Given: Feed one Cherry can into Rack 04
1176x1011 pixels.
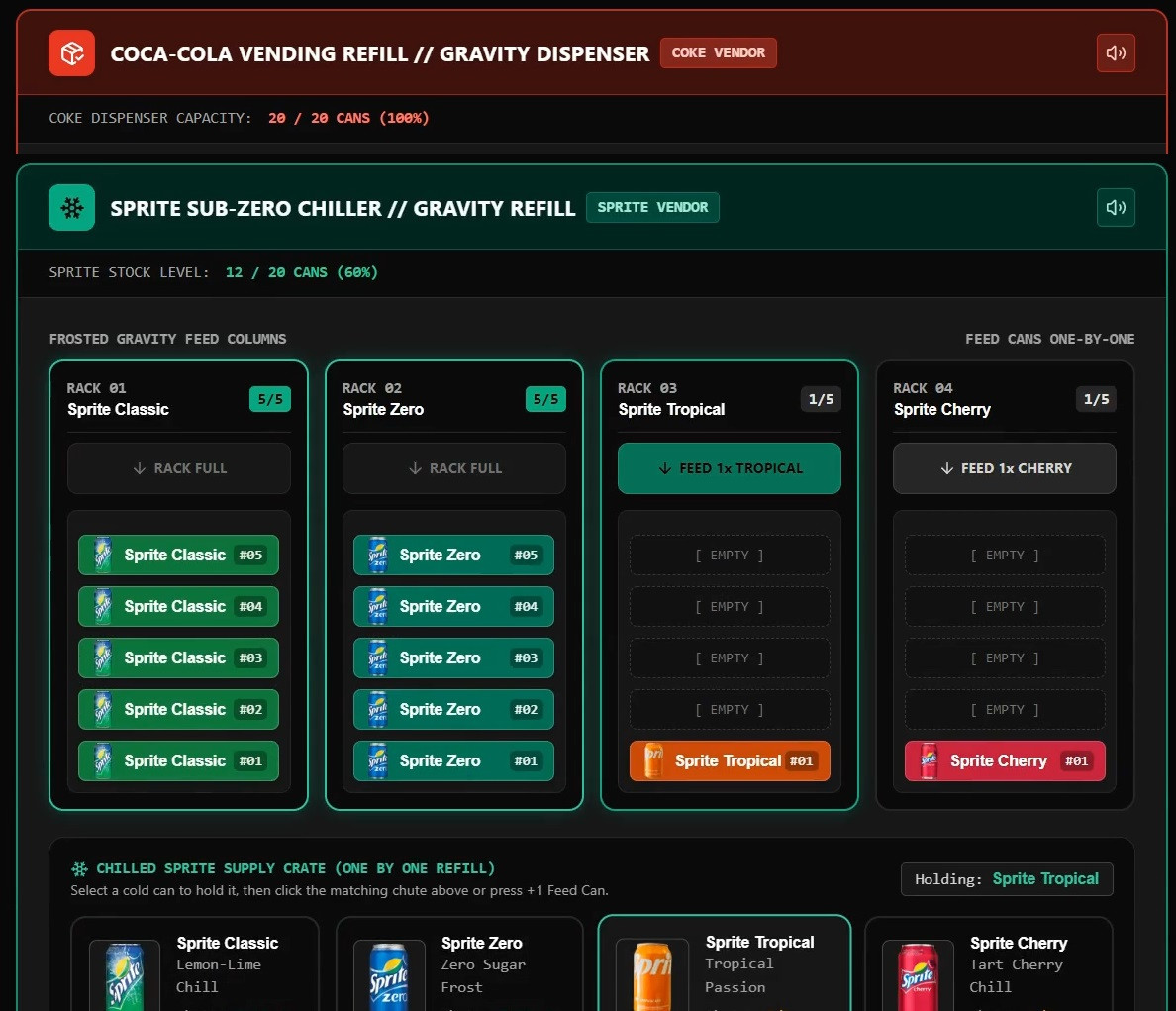Looking at the screenshot, I should (x=1004, y=468).
